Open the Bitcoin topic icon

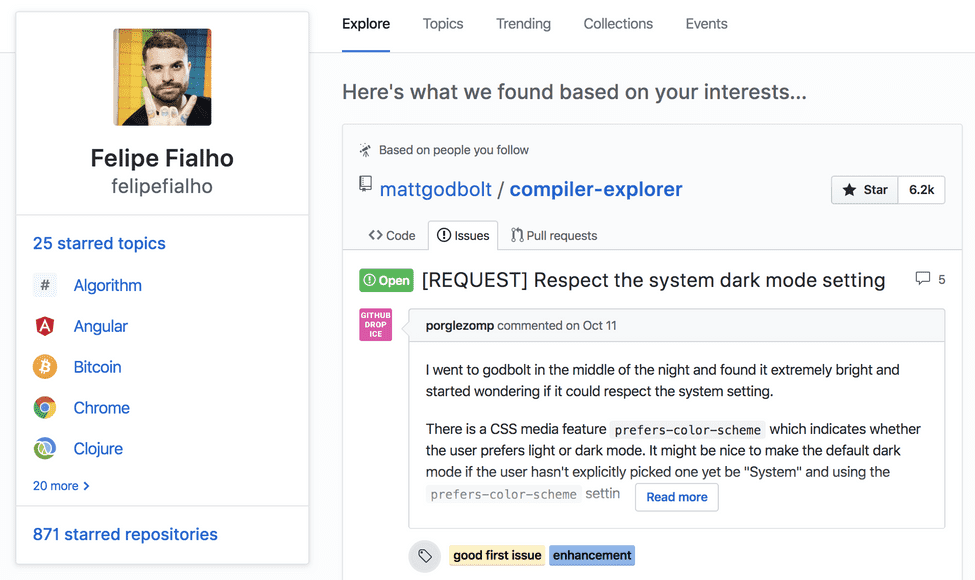point(44,367)
